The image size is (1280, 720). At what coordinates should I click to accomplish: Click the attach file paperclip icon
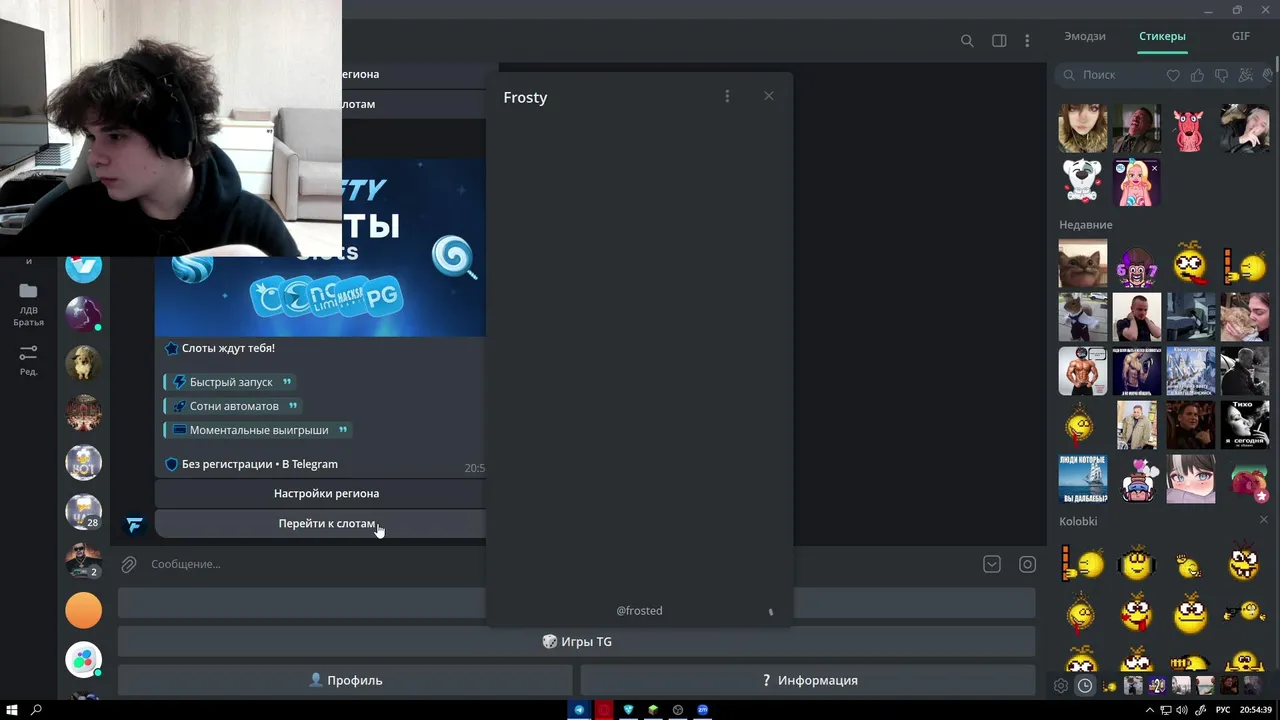[x=129, y=564]
